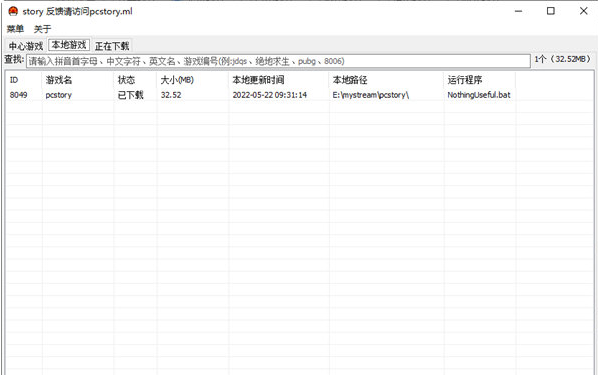Click the app icon in title bar
The image size is (598, 375).
[13, 11]
